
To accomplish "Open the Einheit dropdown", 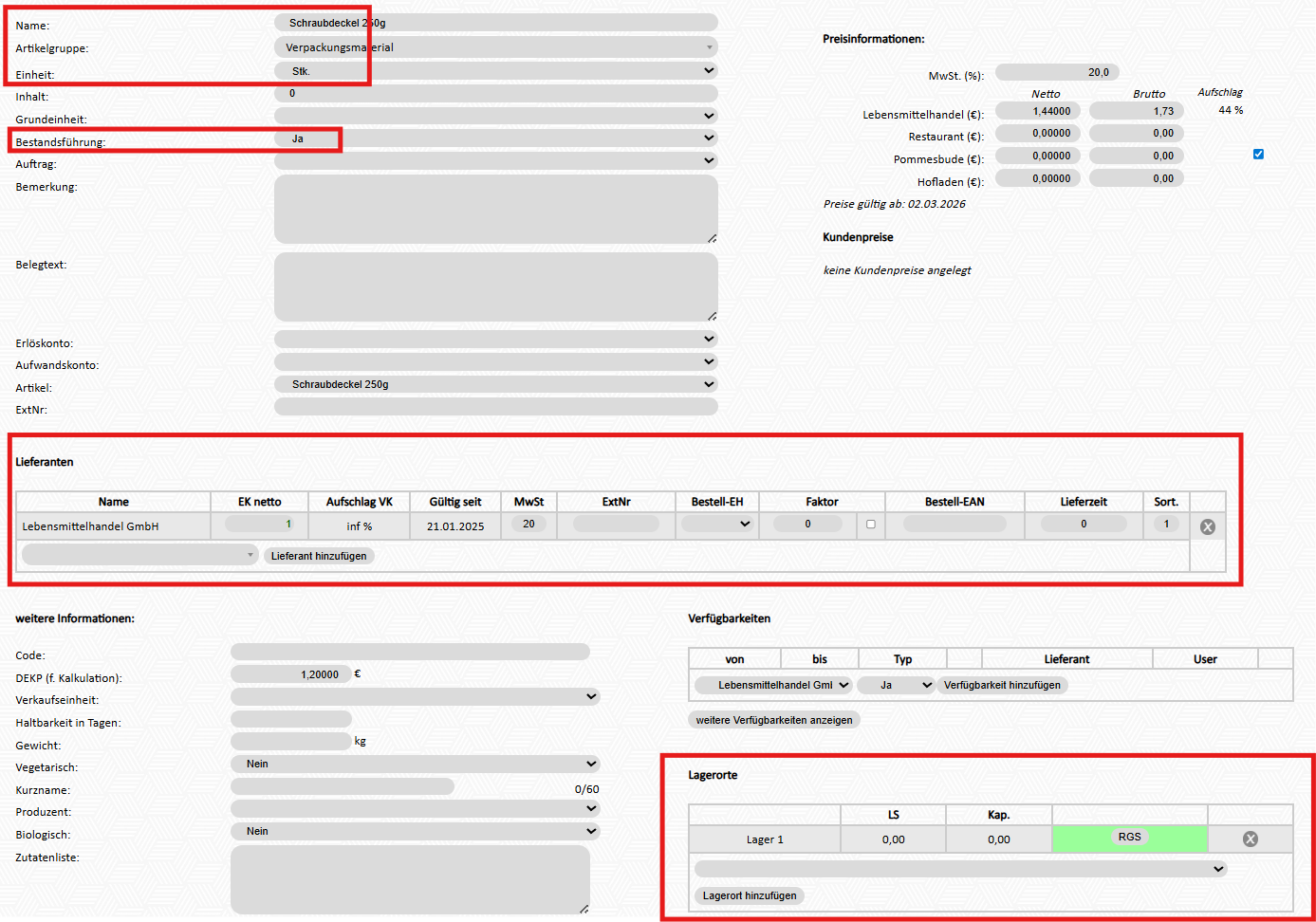I will point(495,71).
